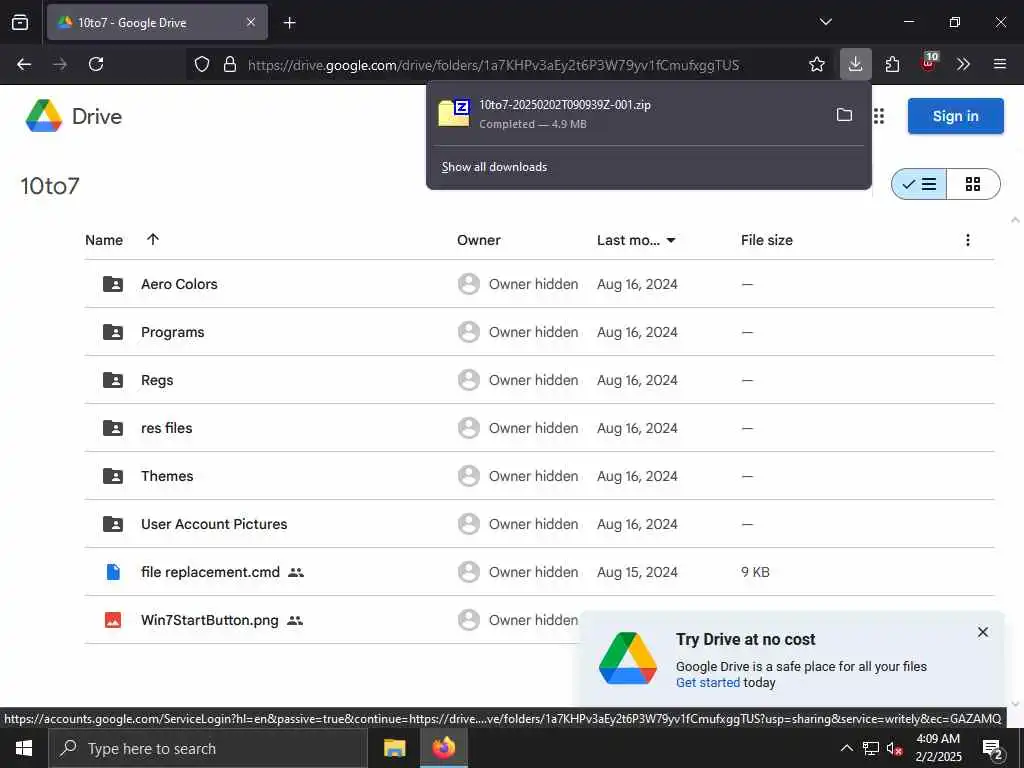Show more tools overflow chevron
This screenshot has width=1024, height=768.
tap(963, 64)
